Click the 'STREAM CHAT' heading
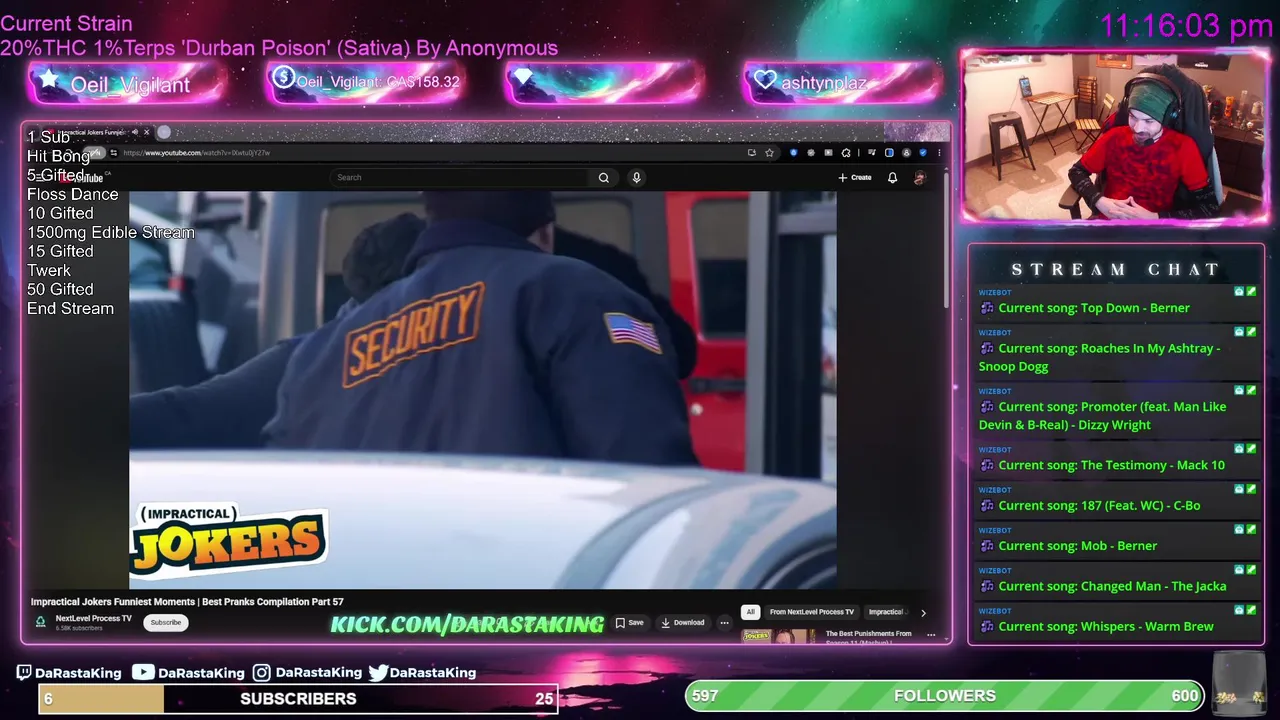1280x720 pixels. (x=1116, y=269)
